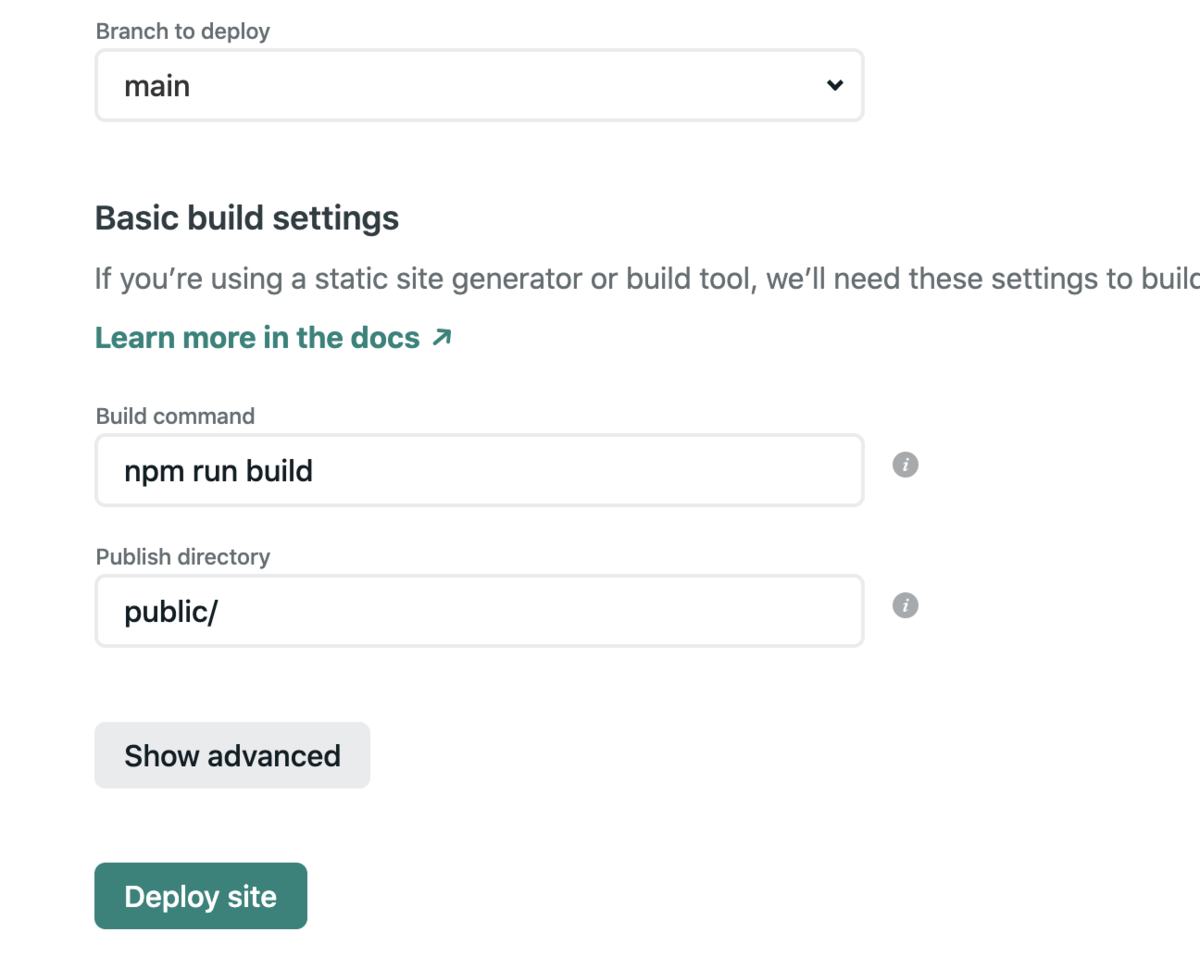Focus the Publish directory input field
Viewport: 1200px width, 957px height.
pyautogui.click(x=478, y=611)
